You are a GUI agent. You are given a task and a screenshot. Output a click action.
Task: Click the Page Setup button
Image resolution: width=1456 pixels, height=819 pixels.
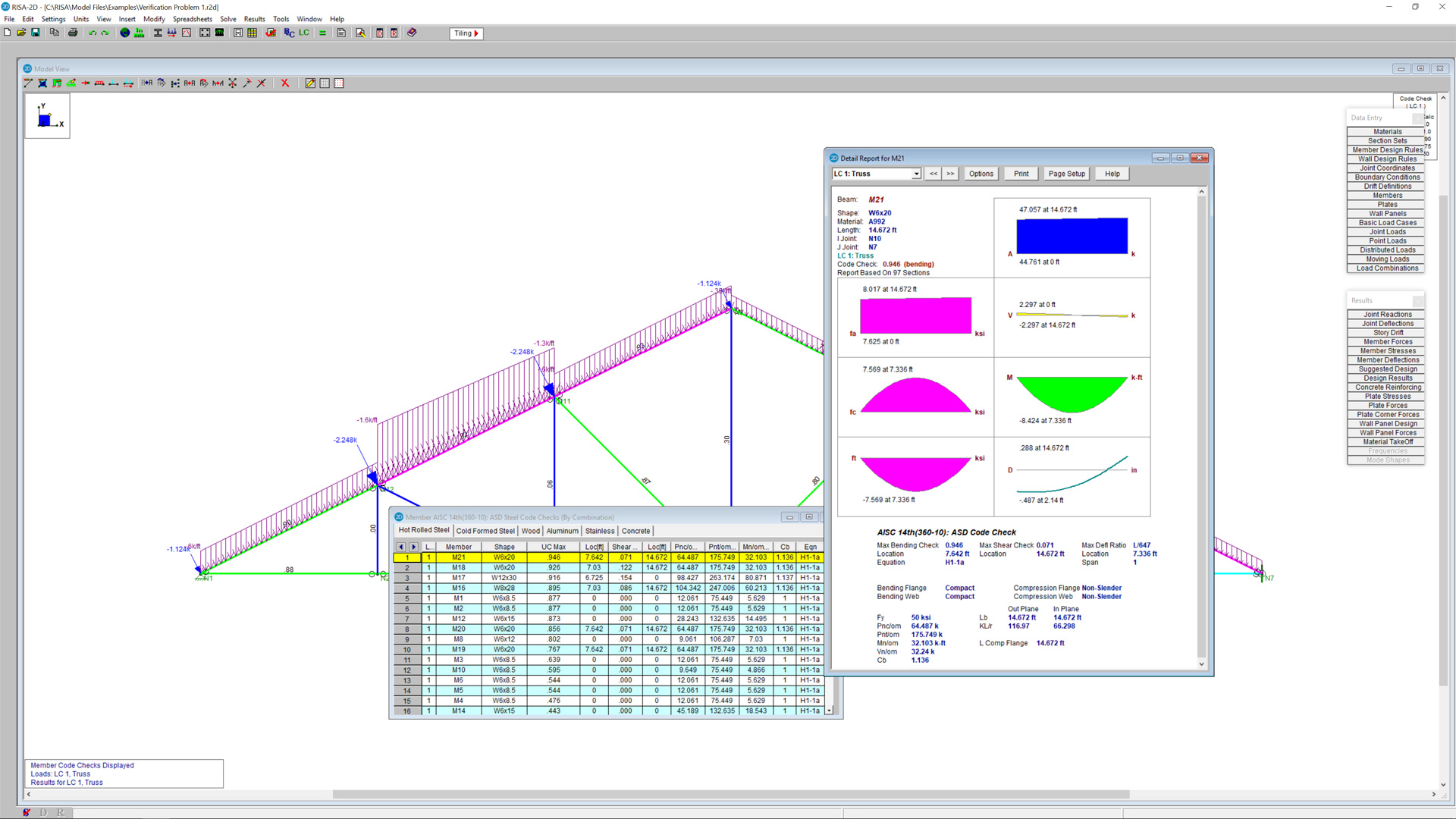click(1066, 174)
